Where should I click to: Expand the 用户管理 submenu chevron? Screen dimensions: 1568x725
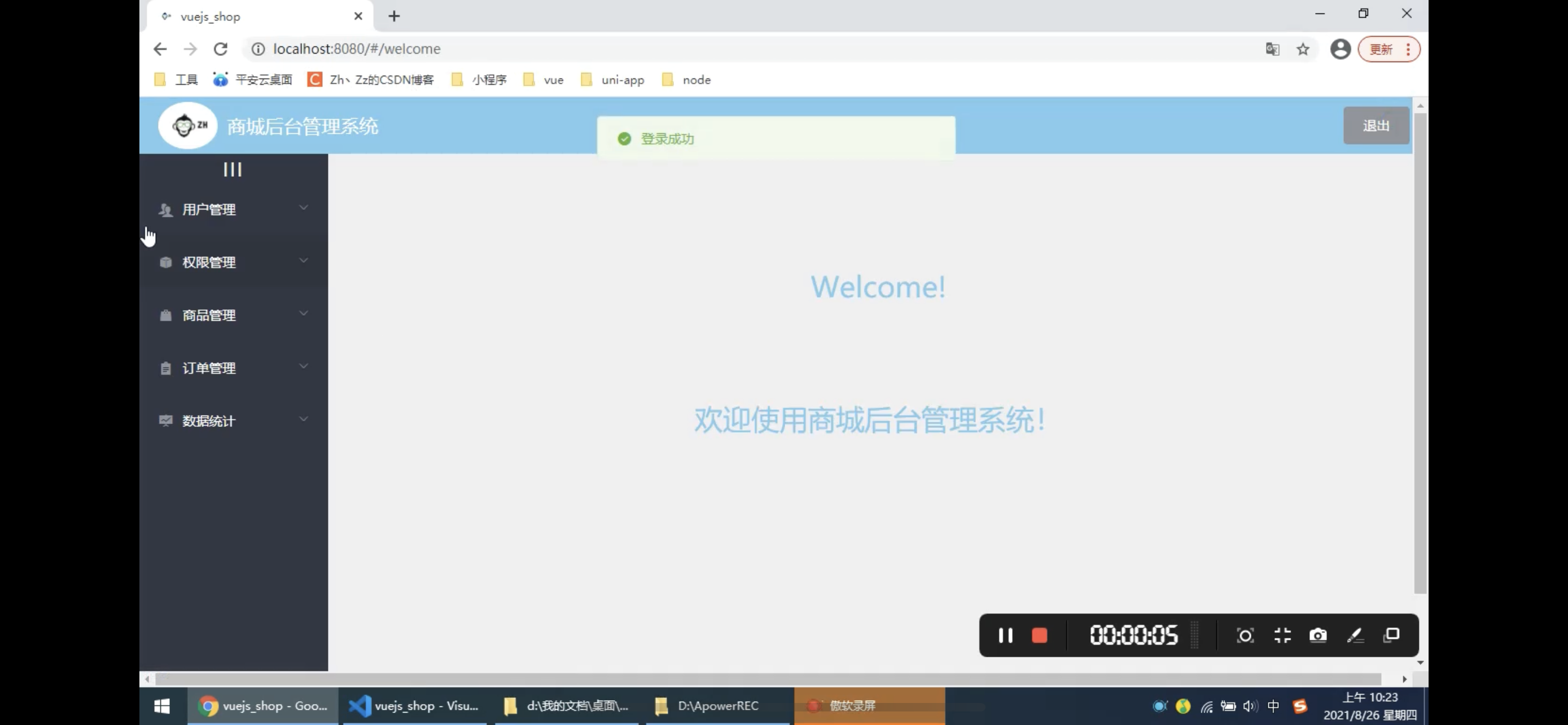[x=304, y=208]
